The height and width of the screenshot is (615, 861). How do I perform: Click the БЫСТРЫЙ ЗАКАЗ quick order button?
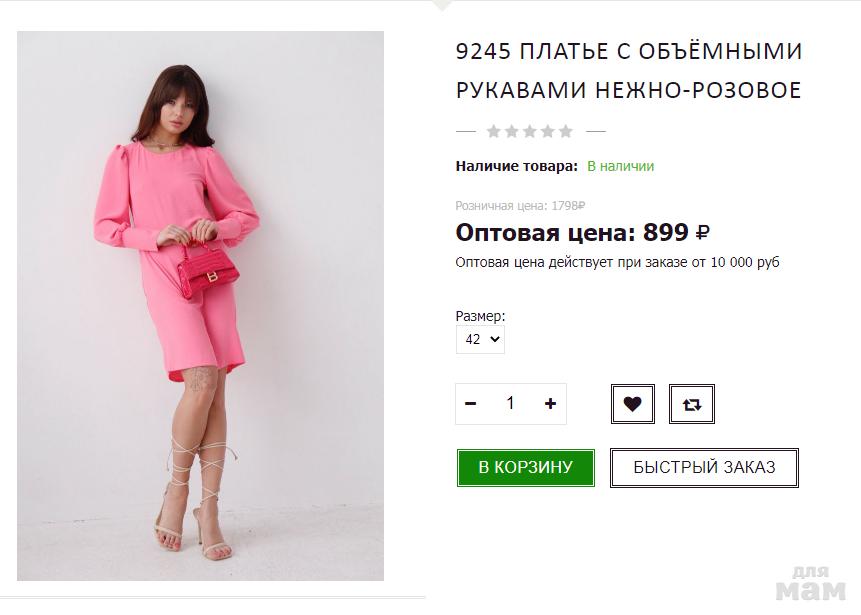point(704,467)
